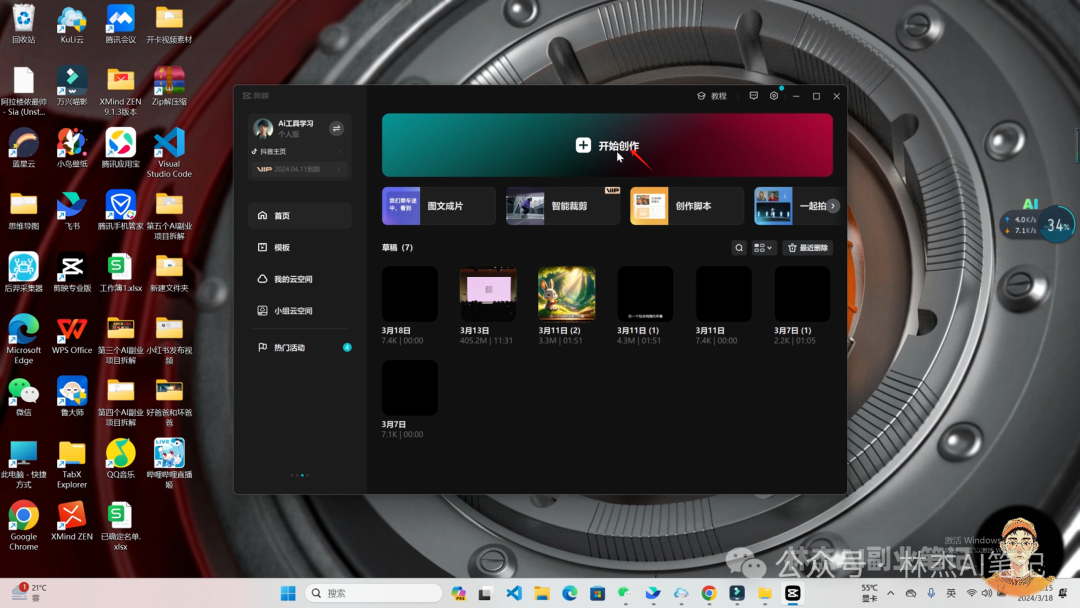Open the drafts view layout dropdown
Image resolution: width=1080 pixels, height=608 pixels.
pos(763,248)
